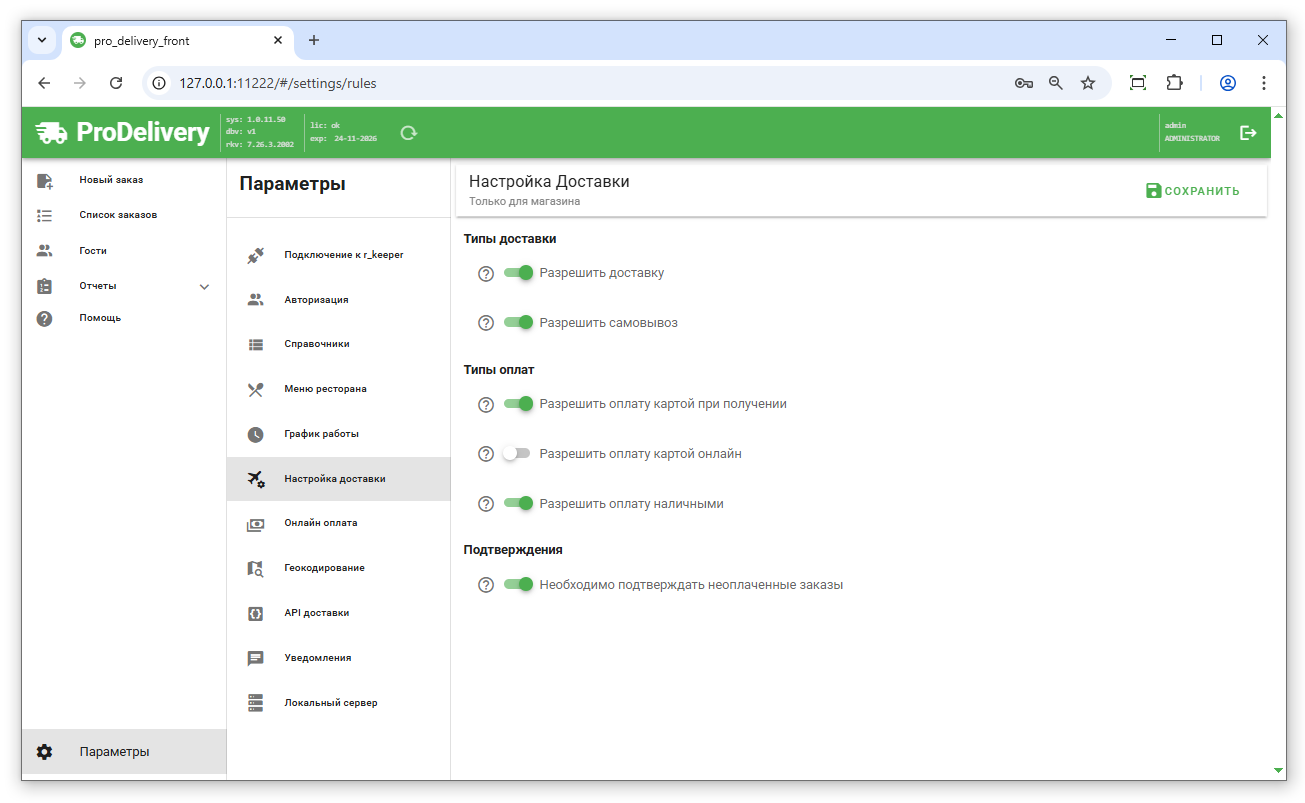Click the Сохранить button

tap(1192, 191)
